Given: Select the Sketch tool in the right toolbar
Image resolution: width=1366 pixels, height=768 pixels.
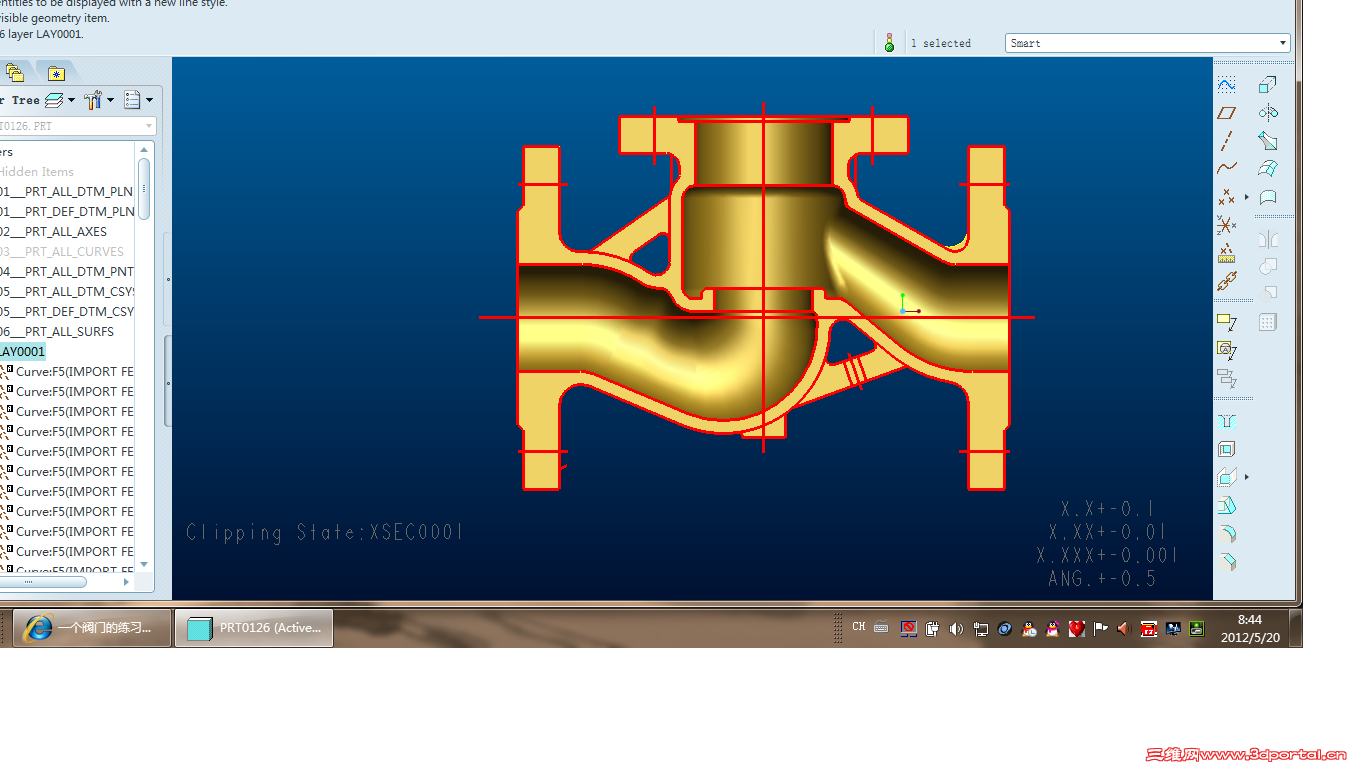Looking at the screenshot, I should pyautogui.click(x=1227, y=85).
